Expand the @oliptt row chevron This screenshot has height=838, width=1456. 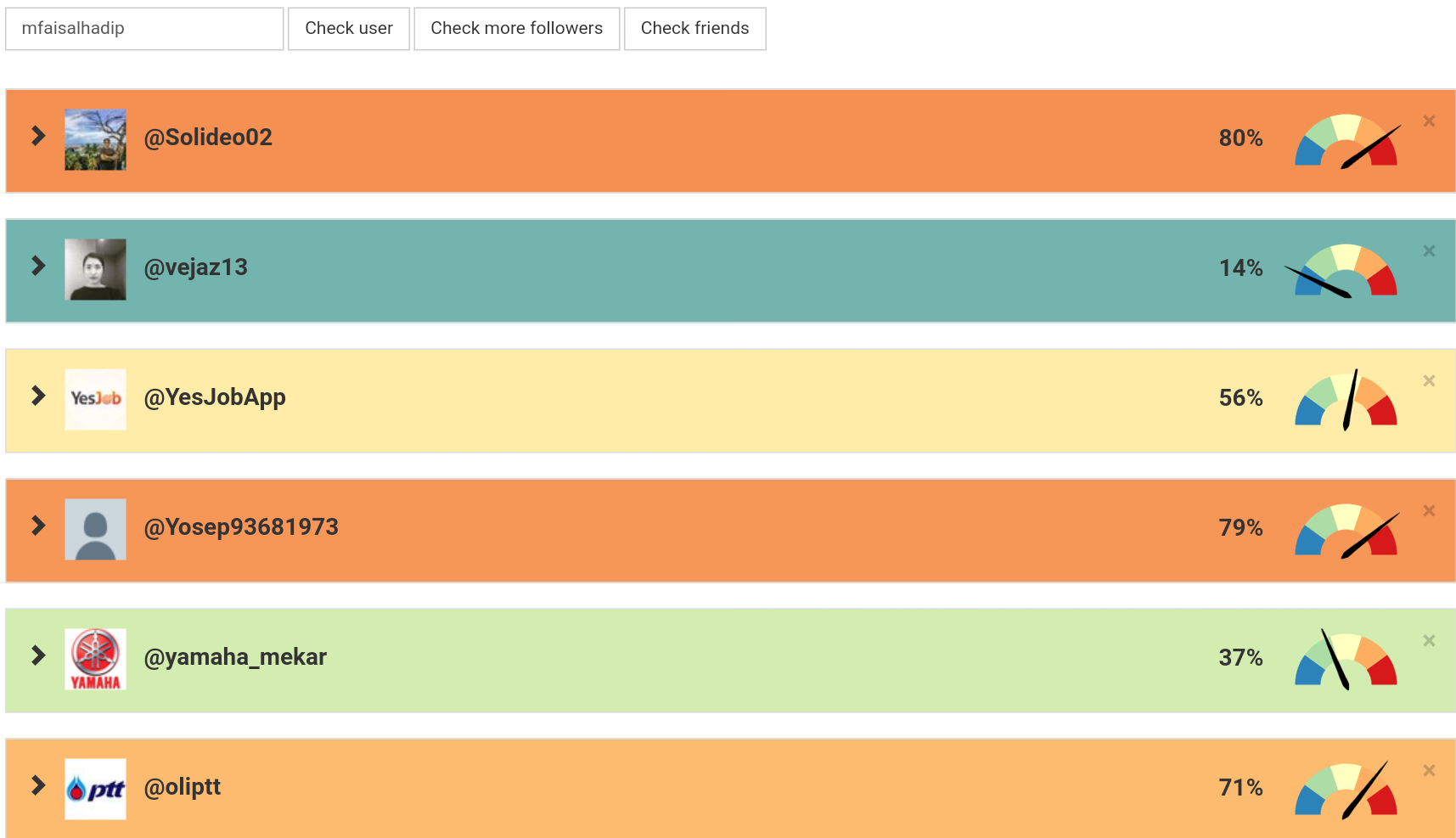tap(38, 785)
